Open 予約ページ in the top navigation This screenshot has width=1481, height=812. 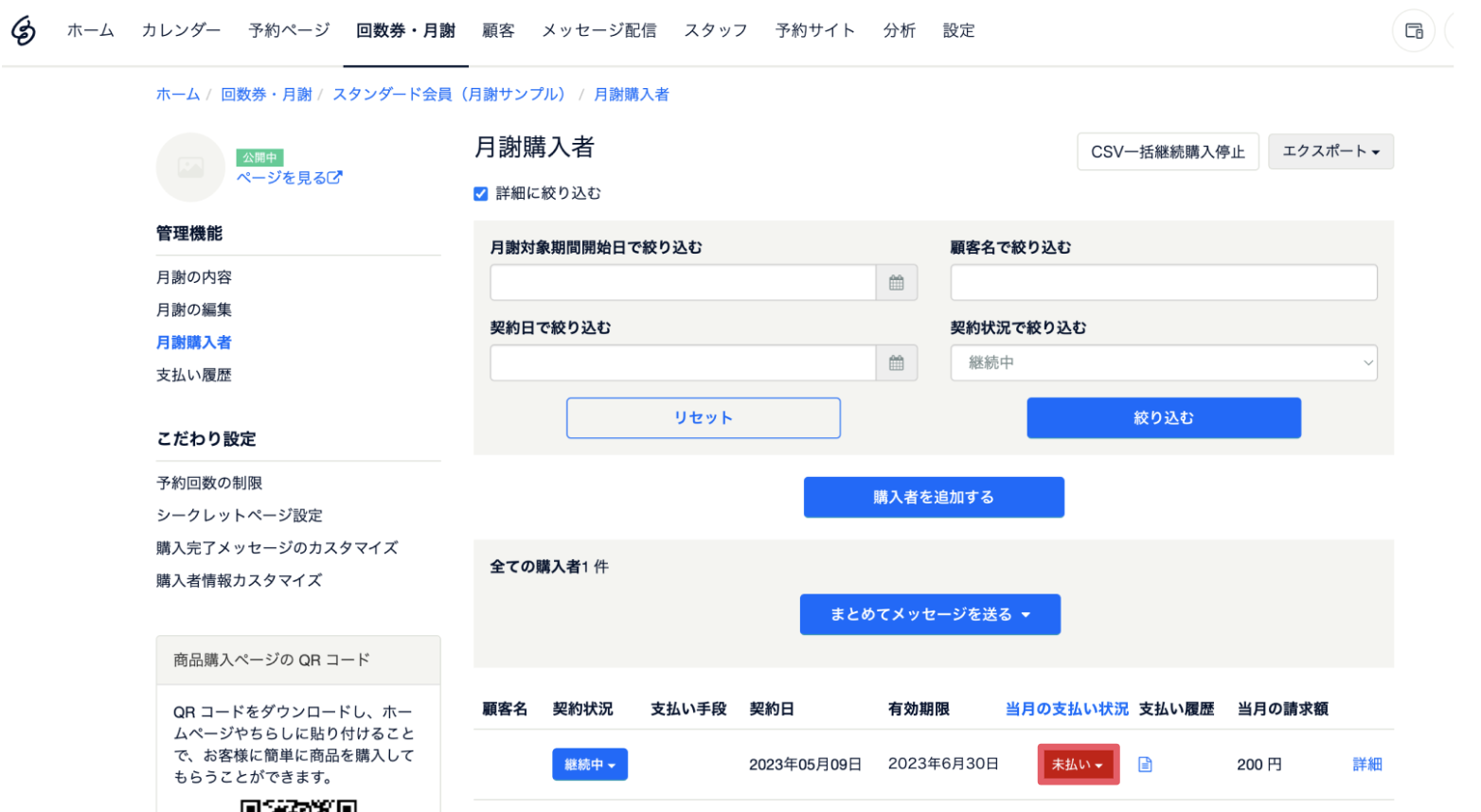[x=289, y=31]
